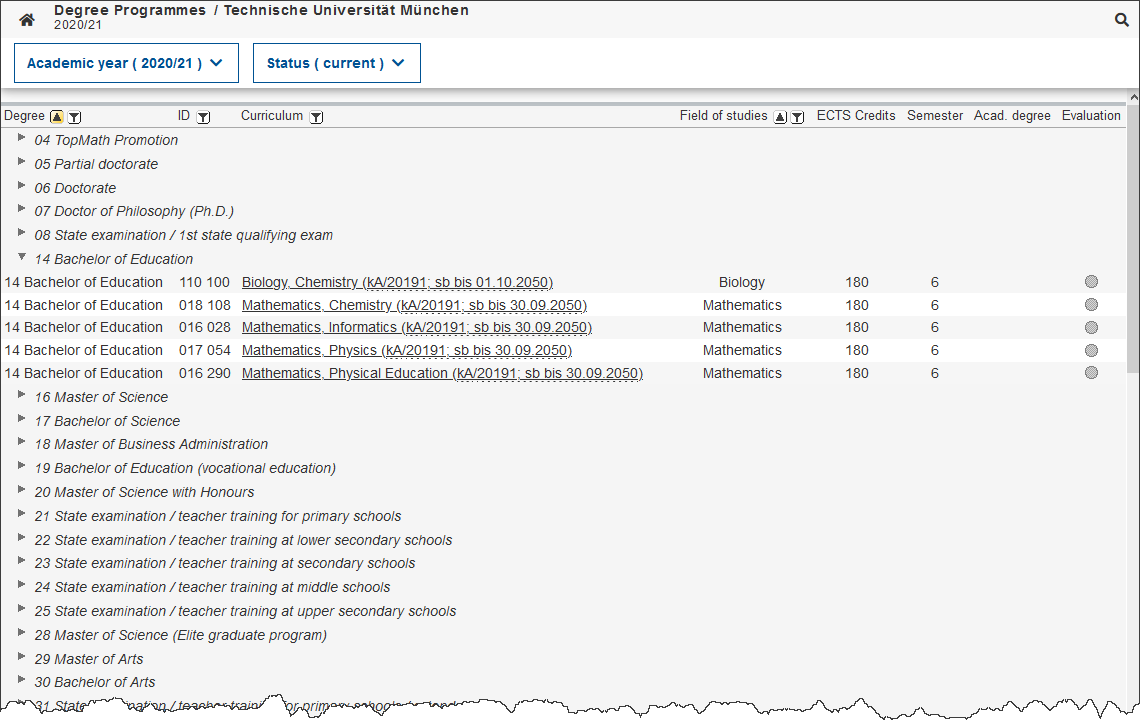Open filter for ID column
Screen dimensions: 1141x727
click(x=203, y=117)
